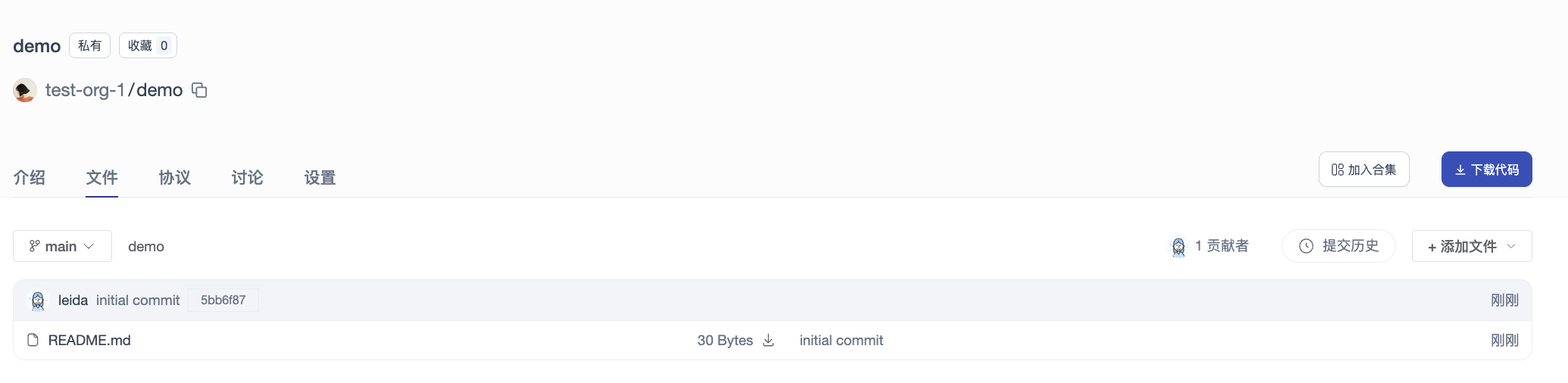Open the 讨论 tab
1568x383 pixels.
(247, 177)
